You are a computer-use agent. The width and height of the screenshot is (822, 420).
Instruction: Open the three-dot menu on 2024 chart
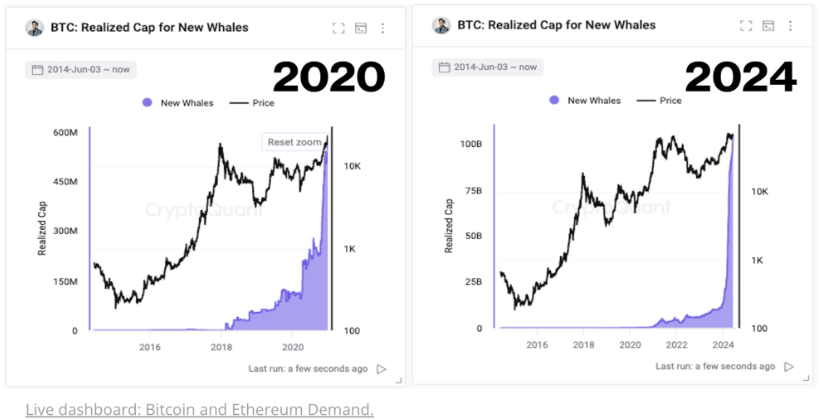pyautogui.click(x=789, y=25)
